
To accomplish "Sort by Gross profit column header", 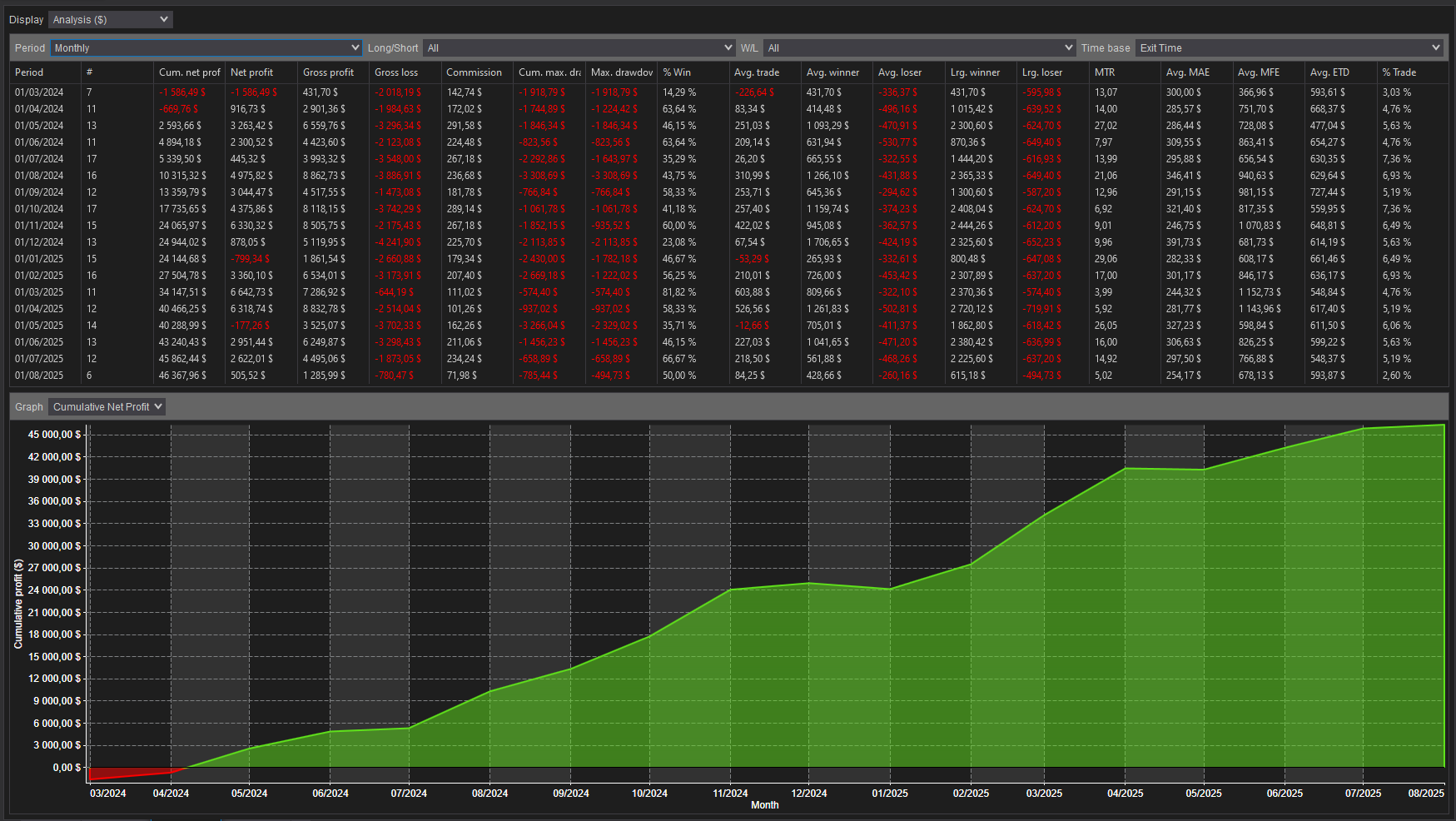I will pos(333,72).
